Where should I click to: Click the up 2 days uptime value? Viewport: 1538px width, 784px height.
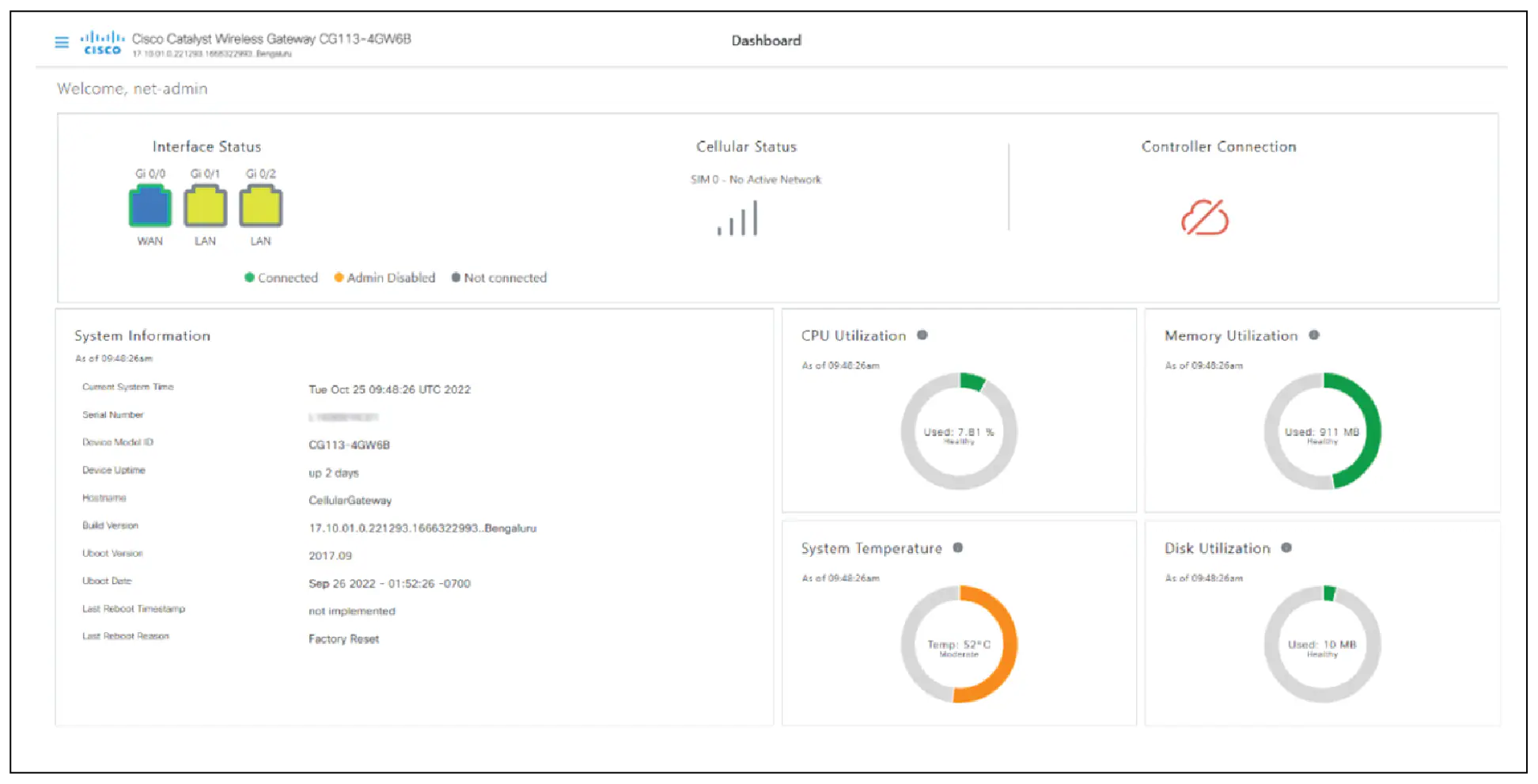[x=333, y=473]
